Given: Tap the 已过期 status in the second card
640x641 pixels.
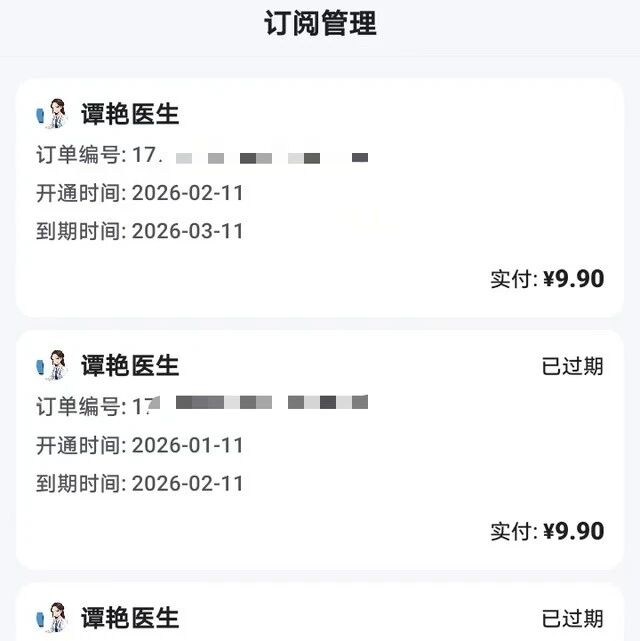Looking at the screenshot, I should tap(572, 366).
